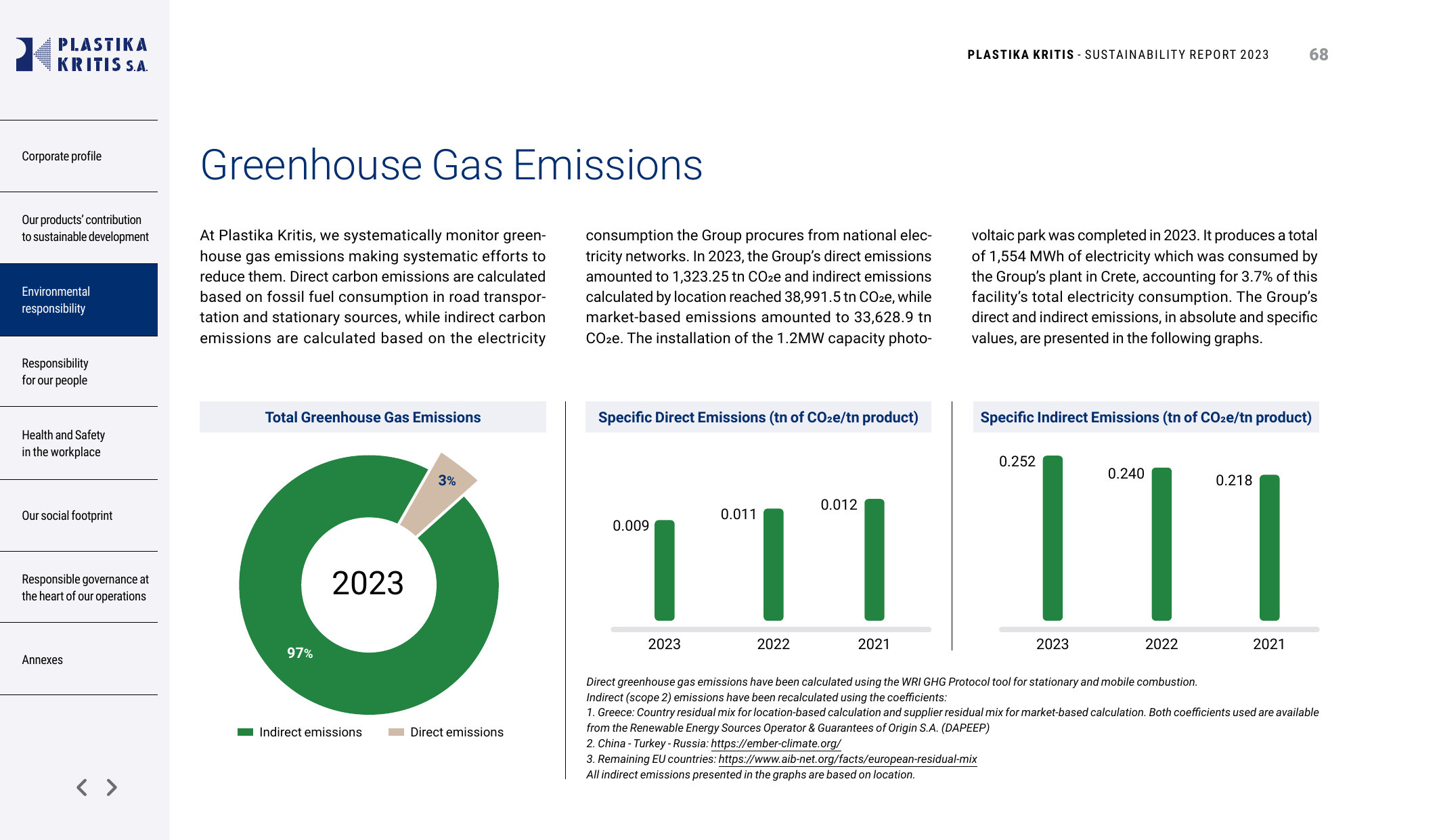The height and width of the screenshot is (840, 1439).
Task: Click the Total Greenhouse Gas Emissions chart heading
Action: 373,417
